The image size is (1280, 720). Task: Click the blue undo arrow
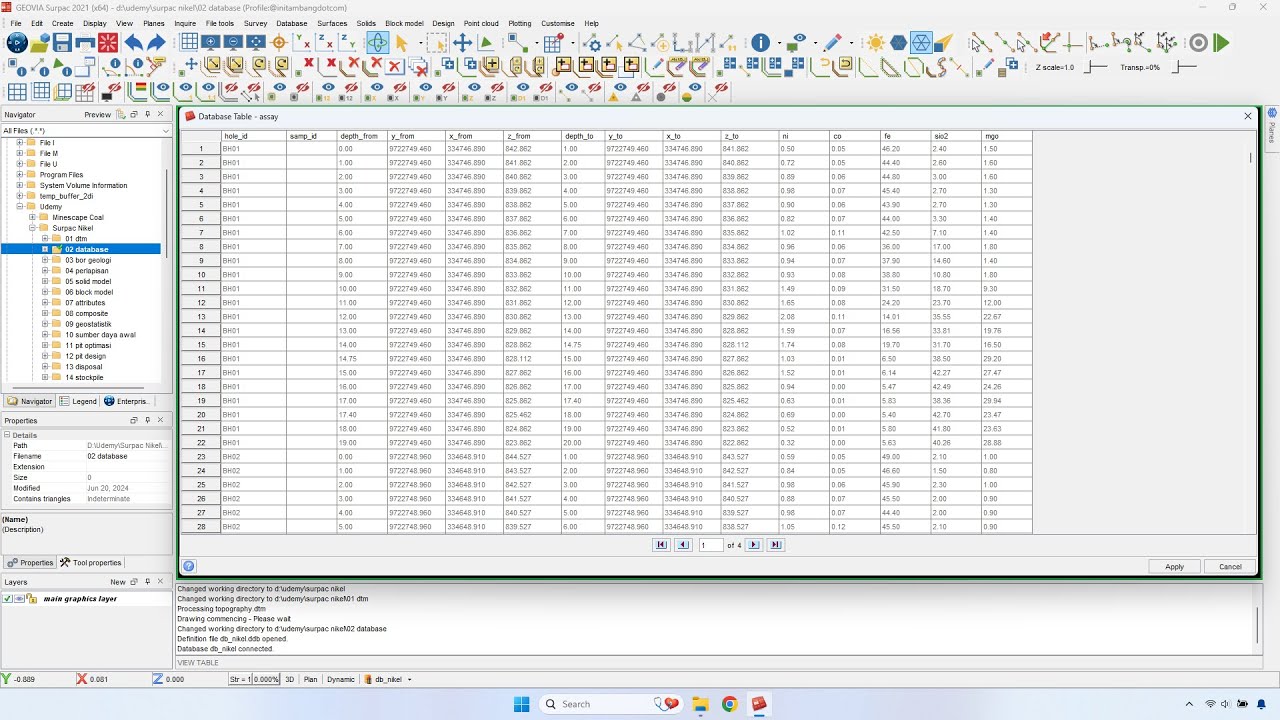pos(132,43)
